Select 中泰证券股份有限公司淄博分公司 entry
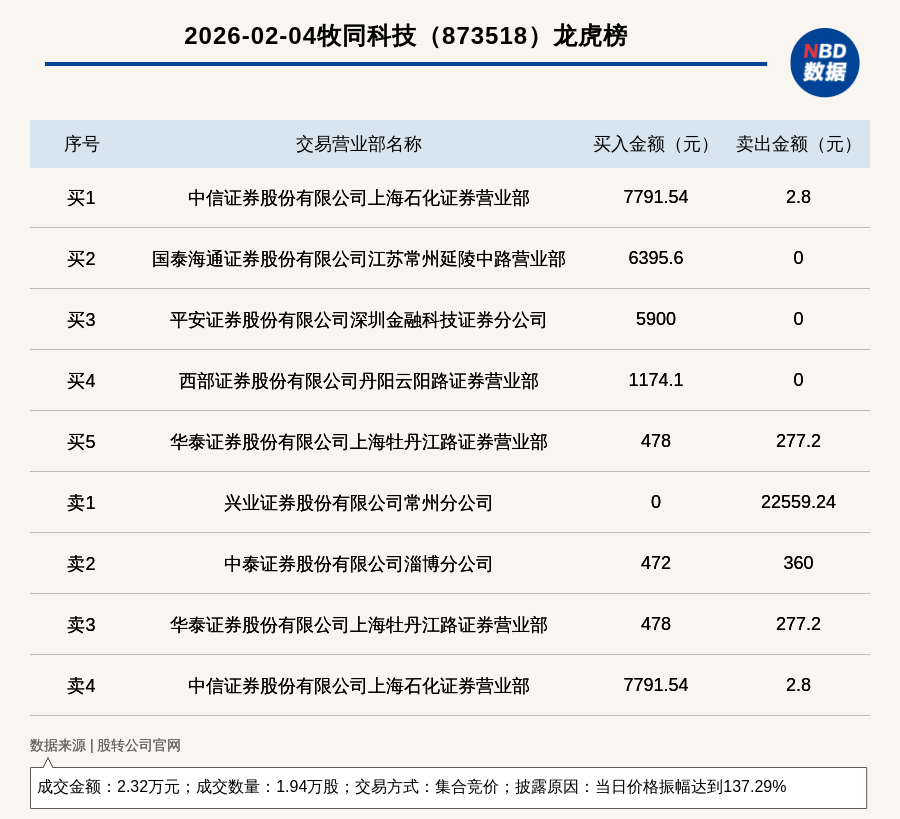 (x=358, y=564)
